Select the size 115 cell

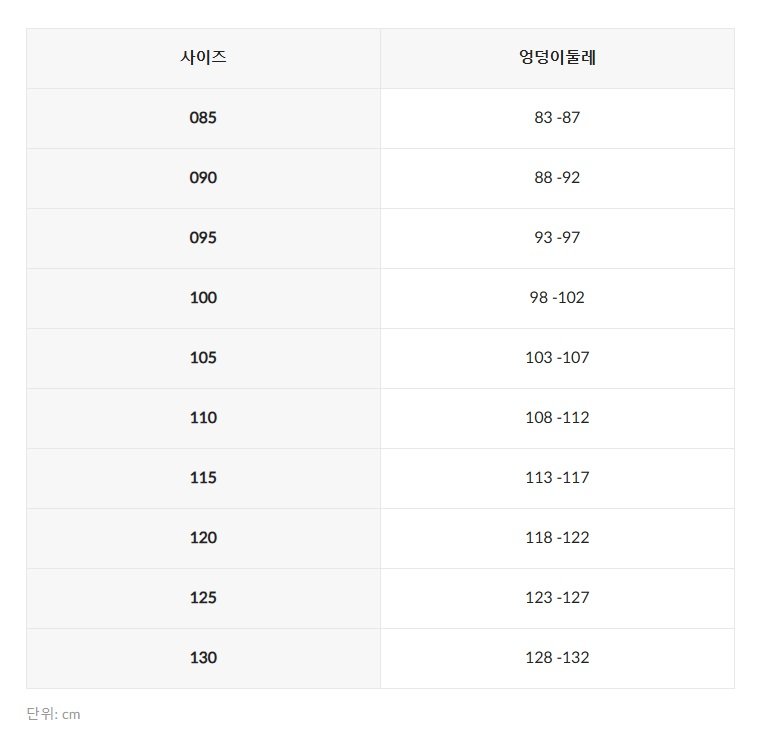[203, 478]
